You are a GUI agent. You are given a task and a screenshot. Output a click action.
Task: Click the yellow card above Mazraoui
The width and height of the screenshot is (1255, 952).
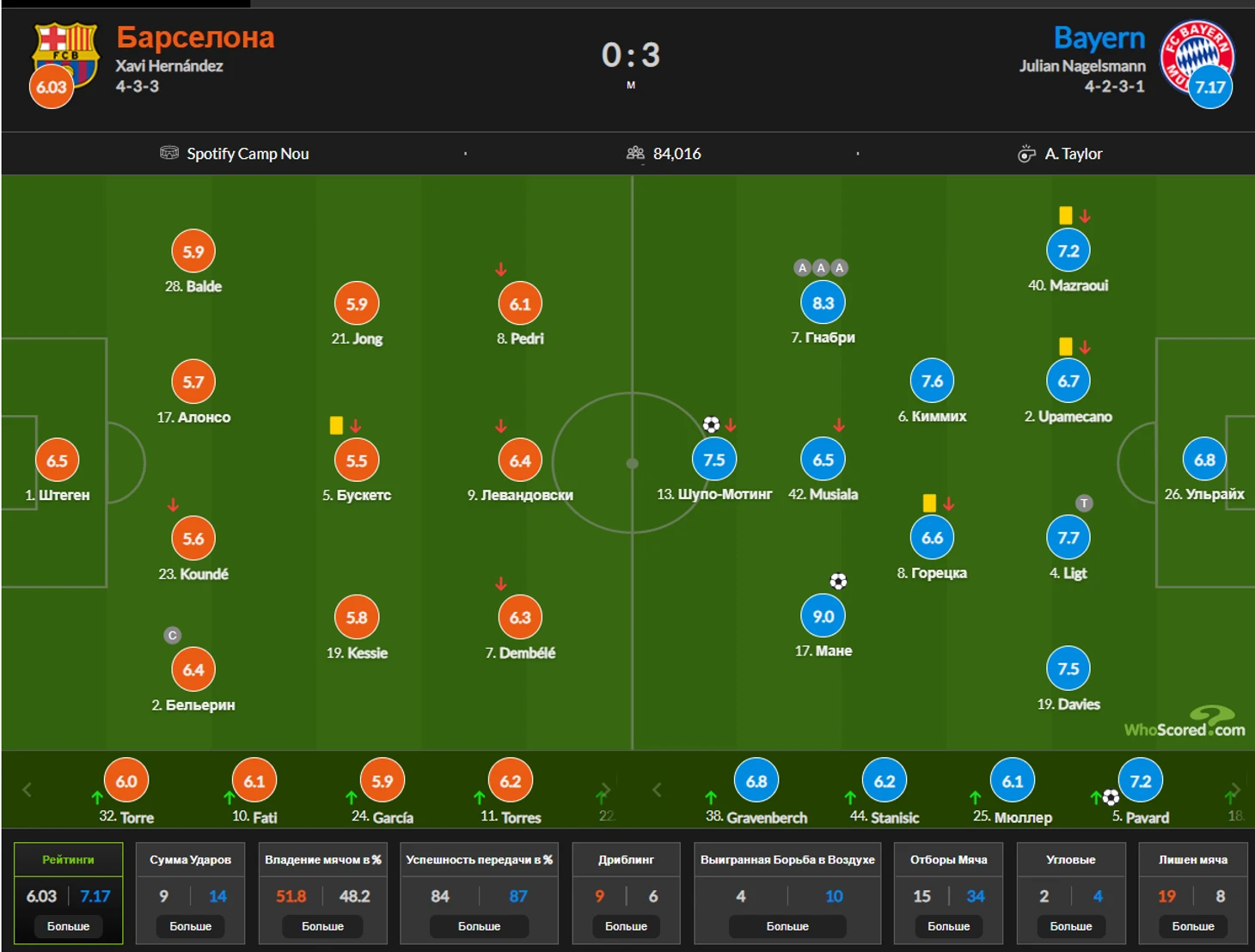(1066, 216)
